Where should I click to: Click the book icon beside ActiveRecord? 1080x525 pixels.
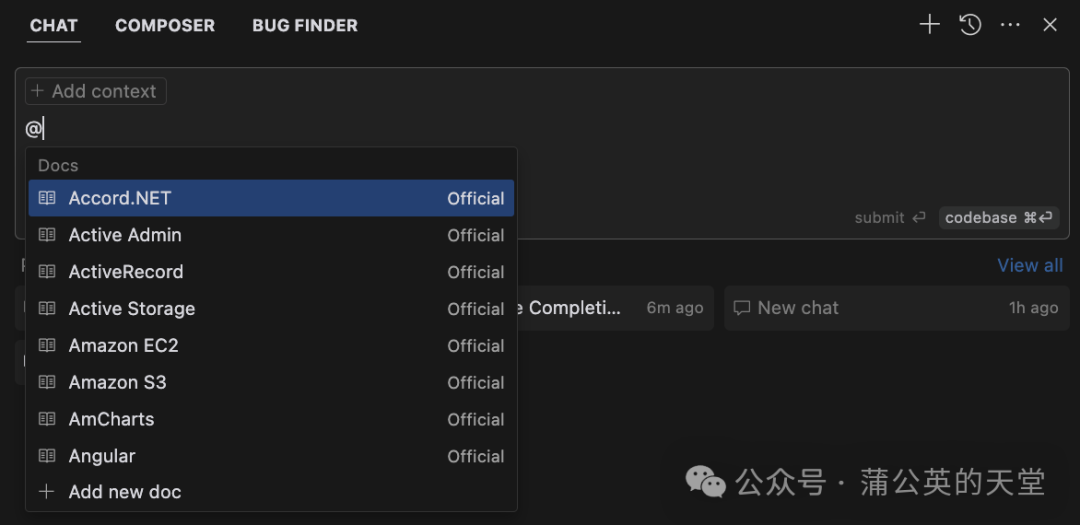point(47,272)
